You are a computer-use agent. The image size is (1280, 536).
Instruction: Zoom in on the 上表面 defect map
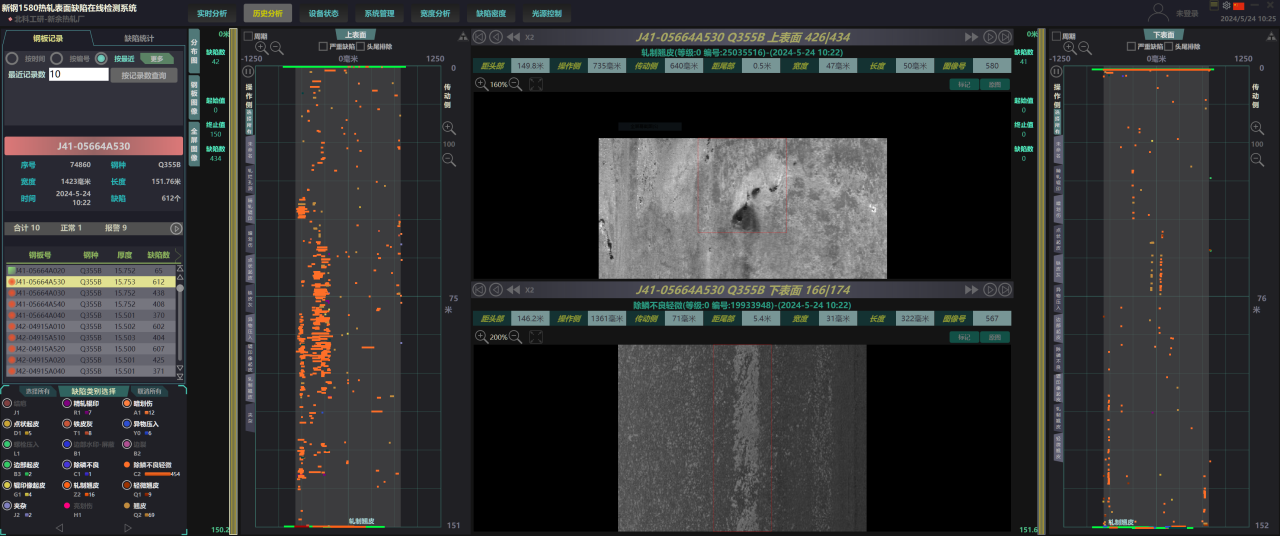click(x=262, y=47)
